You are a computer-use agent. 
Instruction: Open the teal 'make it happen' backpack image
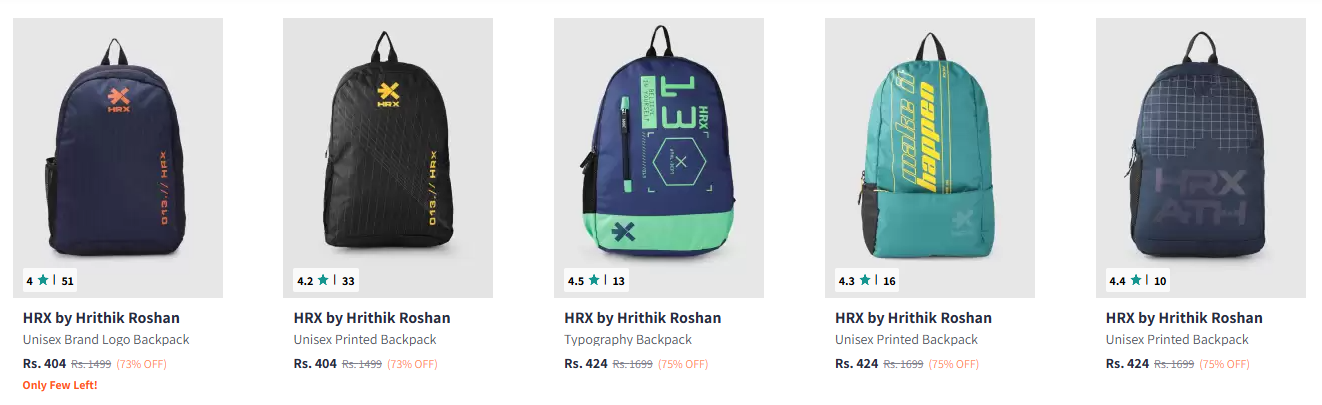tap(930, 158)
